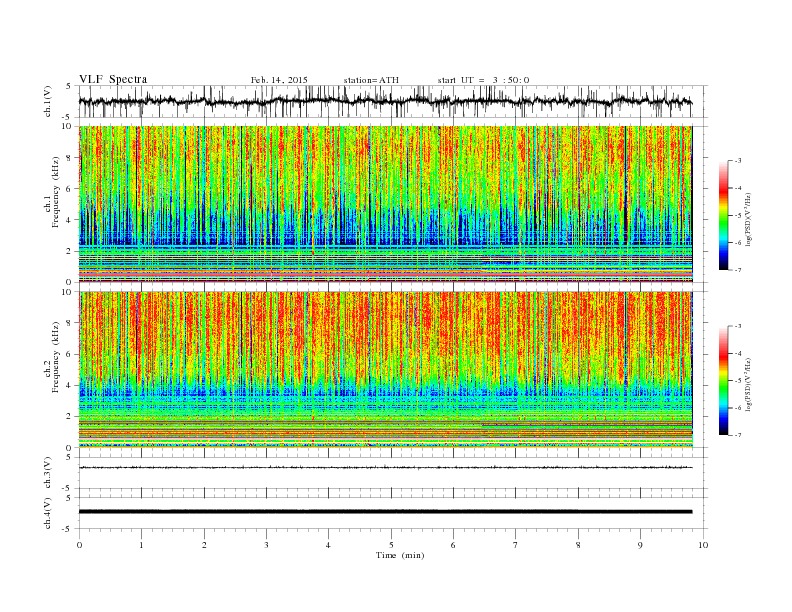The image size is (792, 612).
Task: Click the ch.1 spectrogram color scale bar
Action: click(x=723, y=215)
